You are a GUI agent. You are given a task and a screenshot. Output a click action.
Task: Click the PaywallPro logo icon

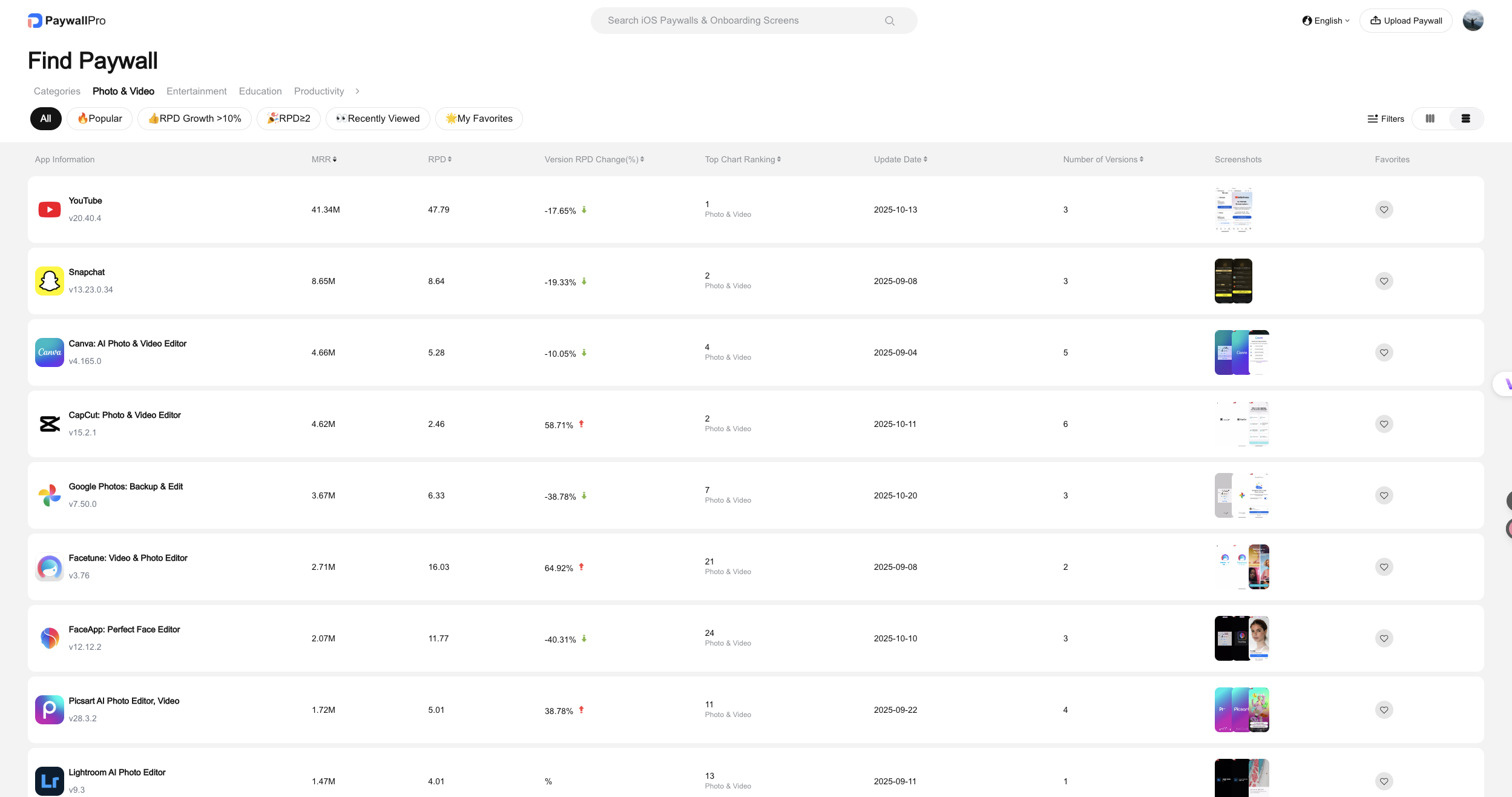pos(35,21)
